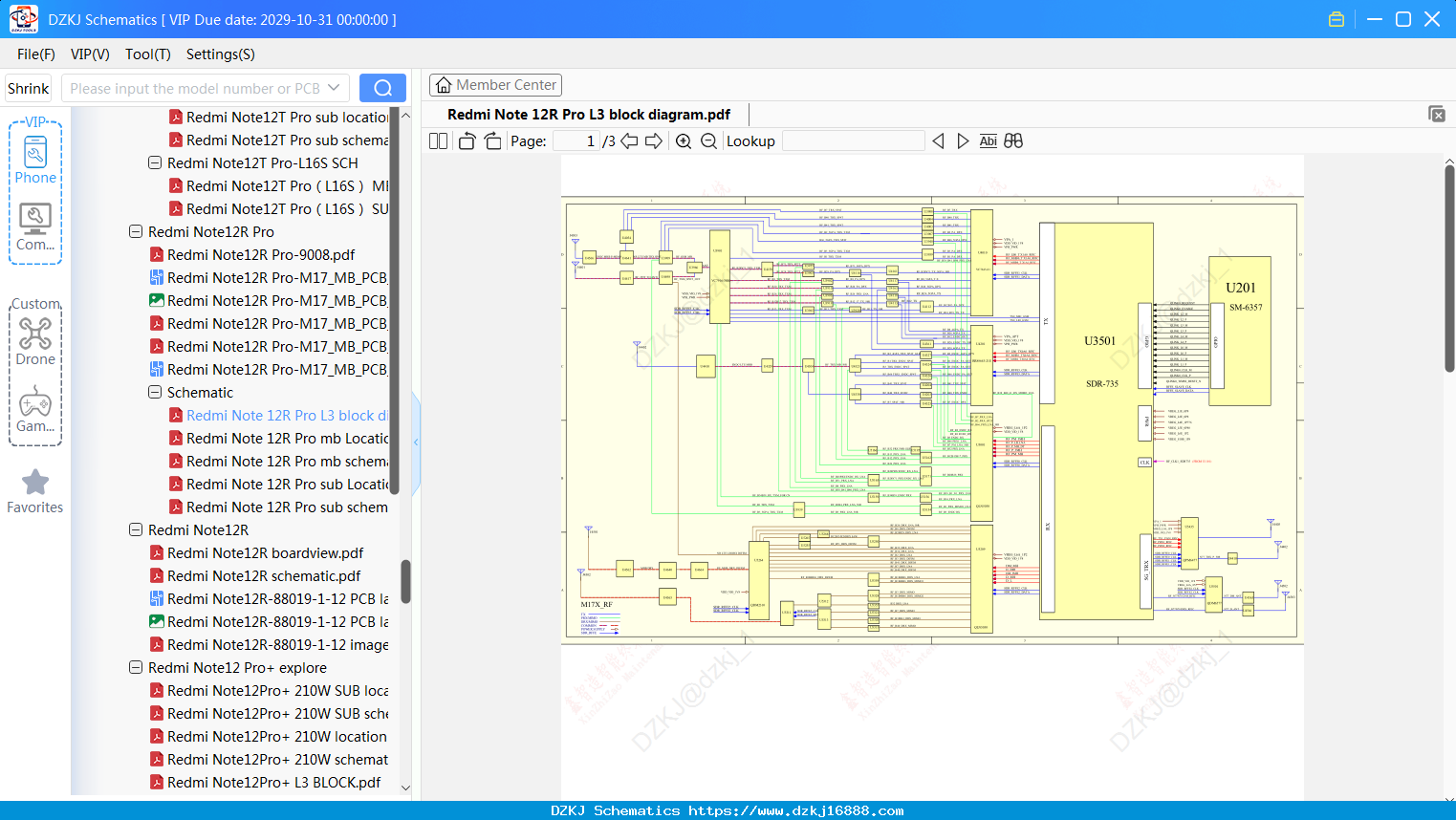Open first Redmi Note12R Pro-M17_MB_PCB file
1456x820 pixels.
pyautogui.click(x=269, y=277)
